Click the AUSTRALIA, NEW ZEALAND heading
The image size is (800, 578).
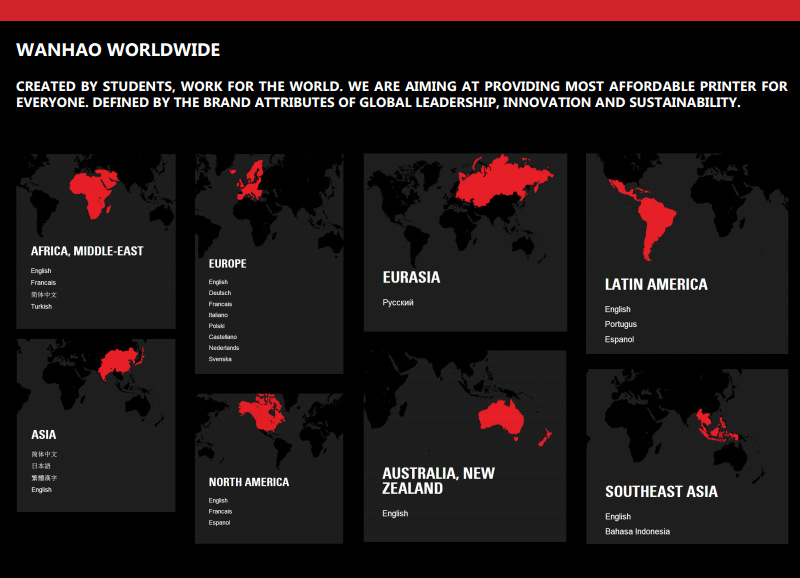point(439,481)
